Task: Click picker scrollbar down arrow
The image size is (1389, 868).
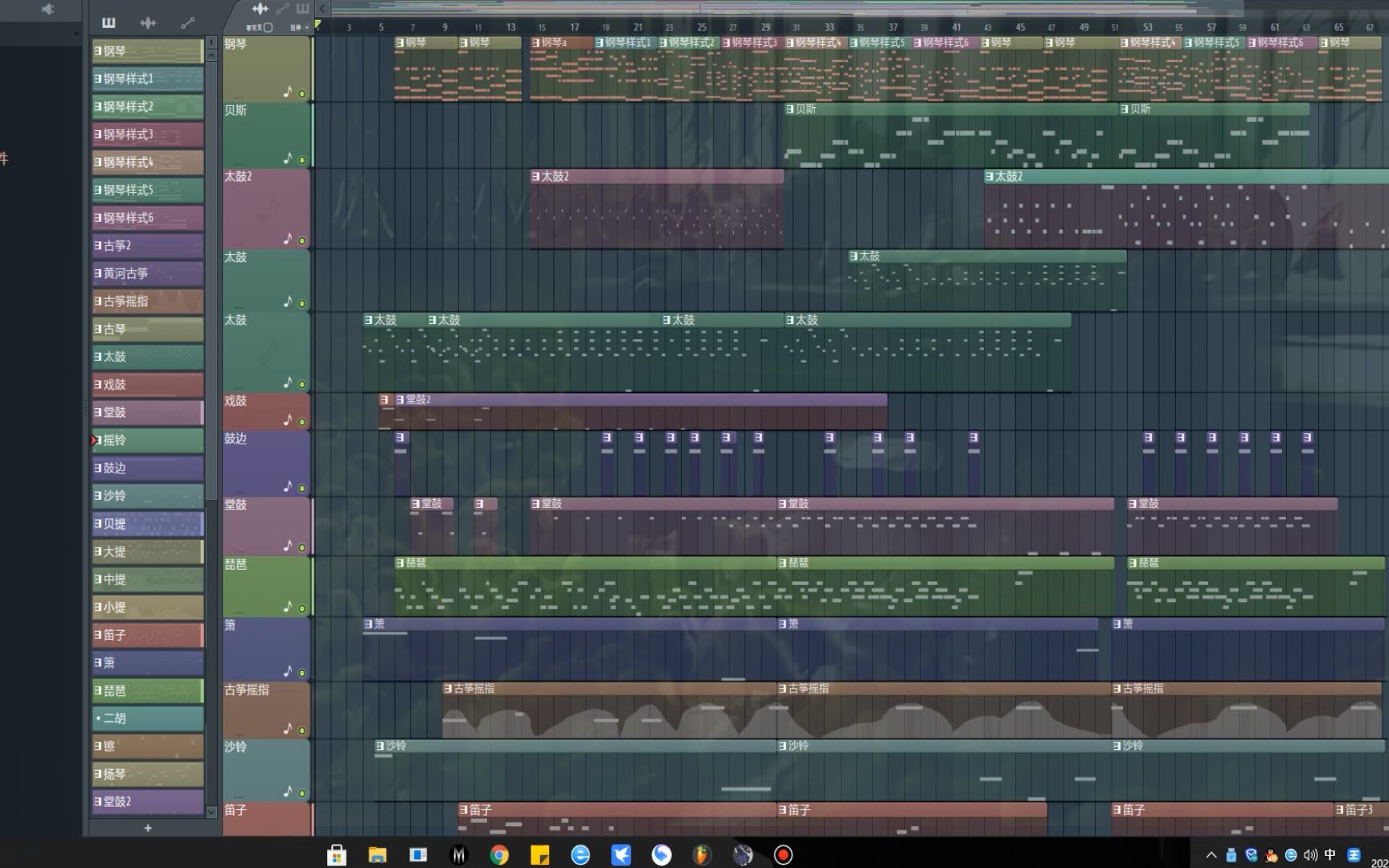Action: [x=212, y=813]
